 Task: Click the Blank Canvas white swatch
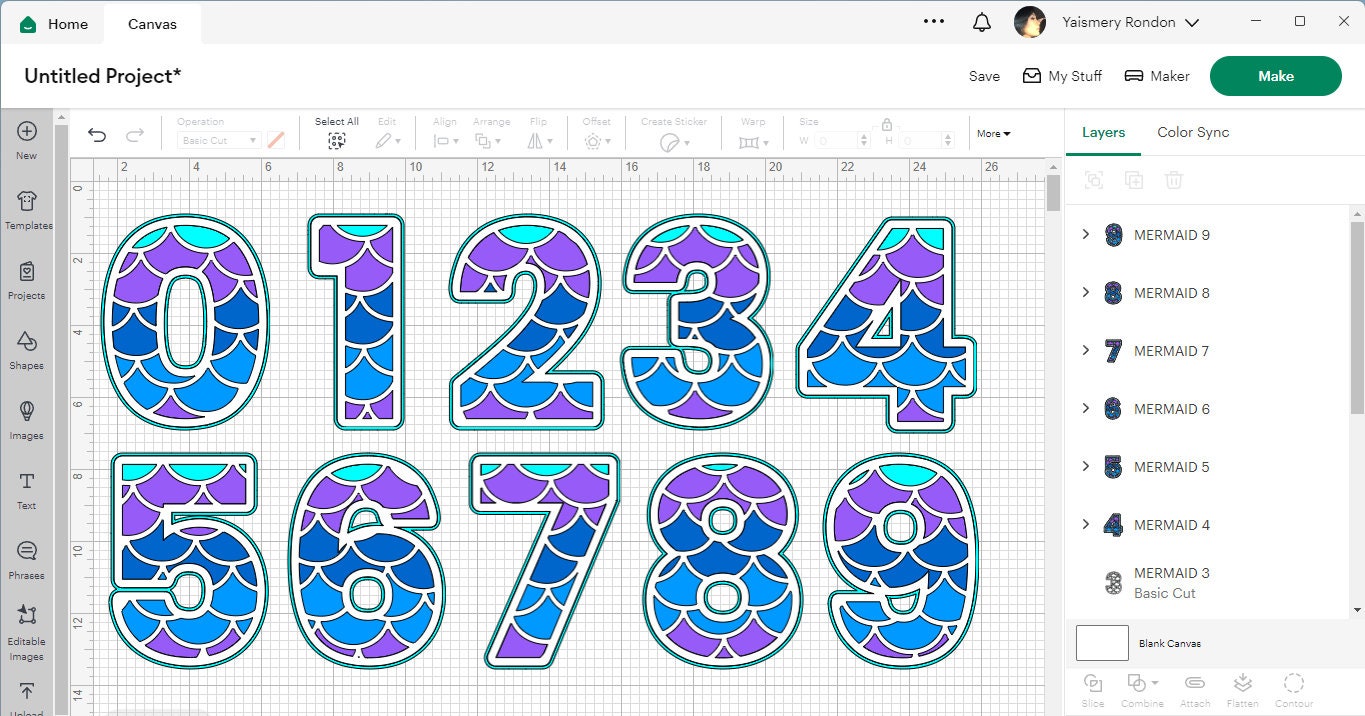[1102, 643]
